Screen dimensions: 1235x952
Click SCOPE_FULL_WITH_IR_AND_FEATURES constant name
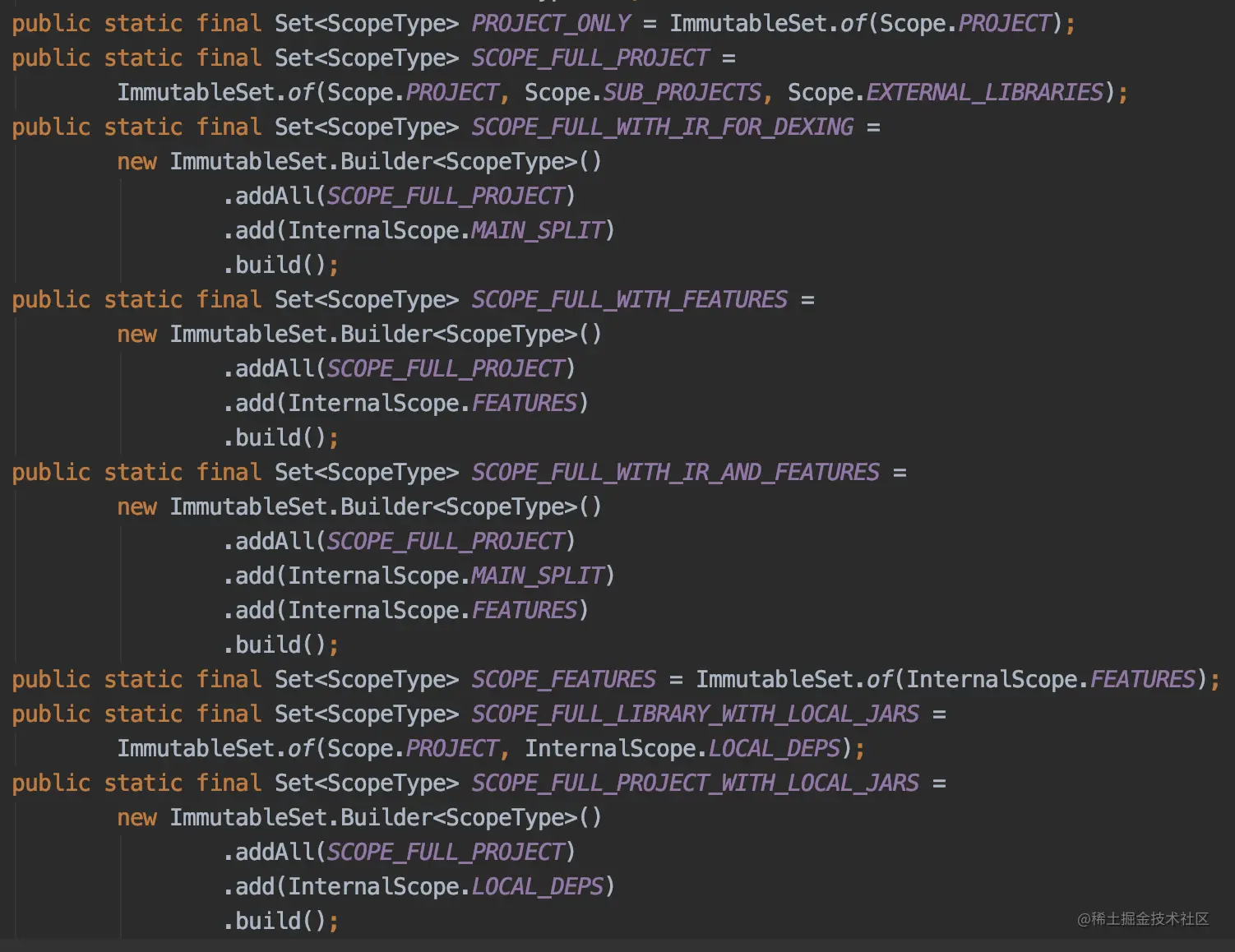[x=675, y=472]
